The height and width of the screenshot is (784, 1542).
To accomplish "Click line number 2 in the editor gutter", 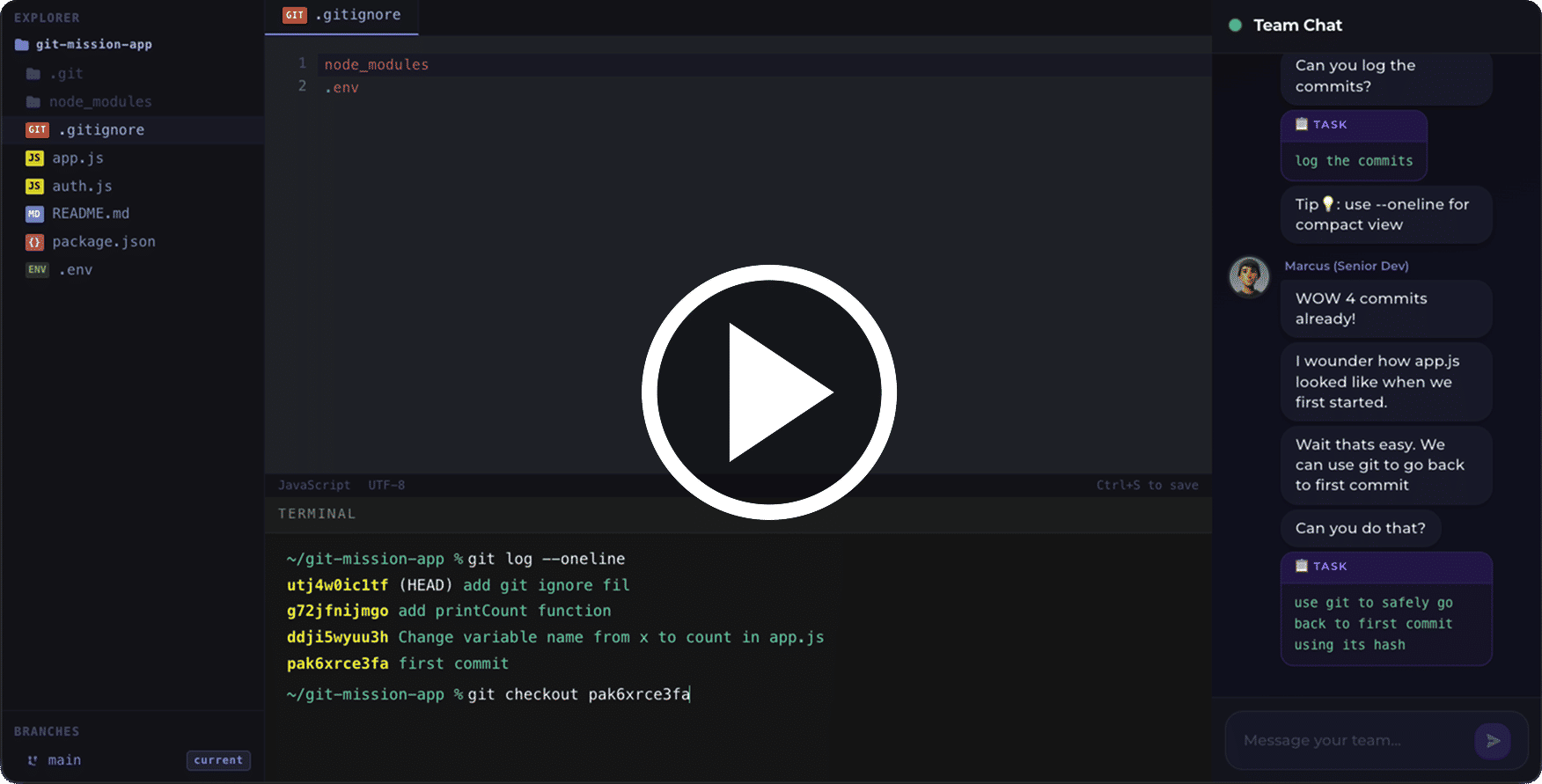I will point(302,86).
